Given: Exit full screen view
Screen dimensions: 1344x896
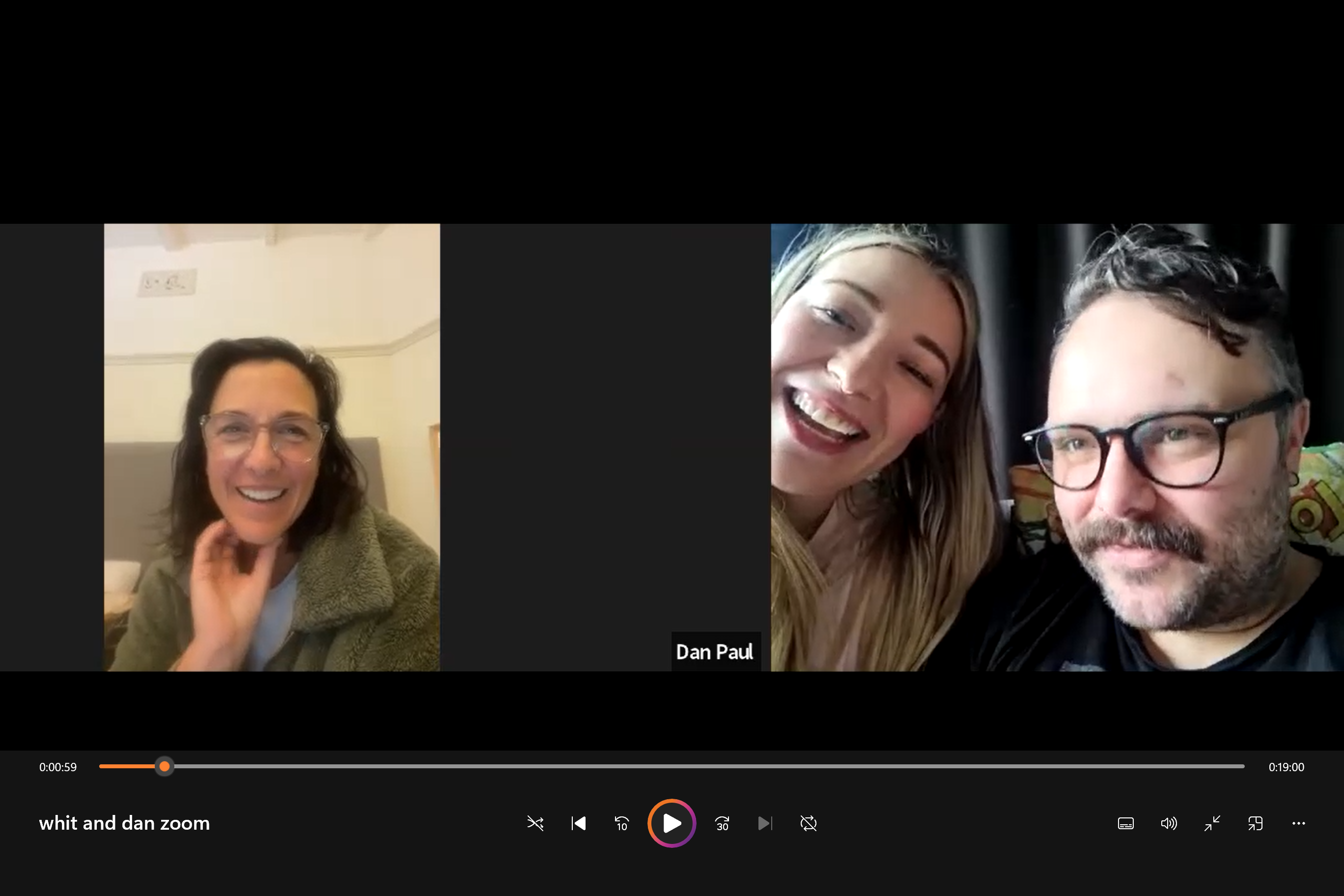Looking at the screenshot, I should (x=1212, y=823).
